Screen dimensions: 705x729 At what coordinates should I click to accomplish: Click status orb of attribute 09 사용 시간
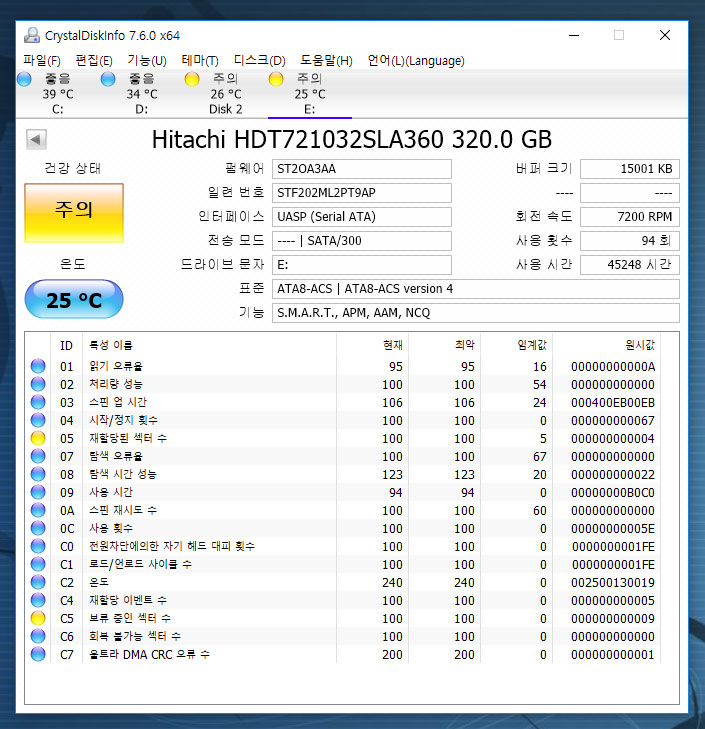click(x=38, y=492)
